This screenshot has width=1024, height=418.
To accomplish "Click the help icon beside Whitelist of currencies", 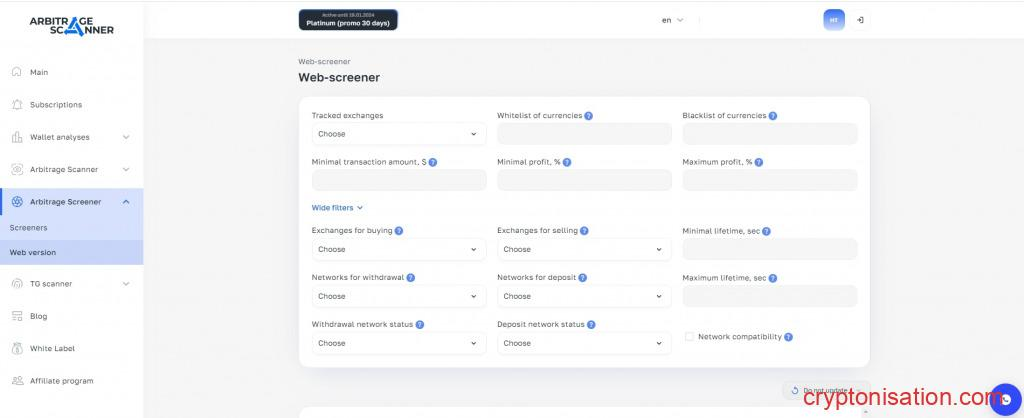I will click(588, 116).
